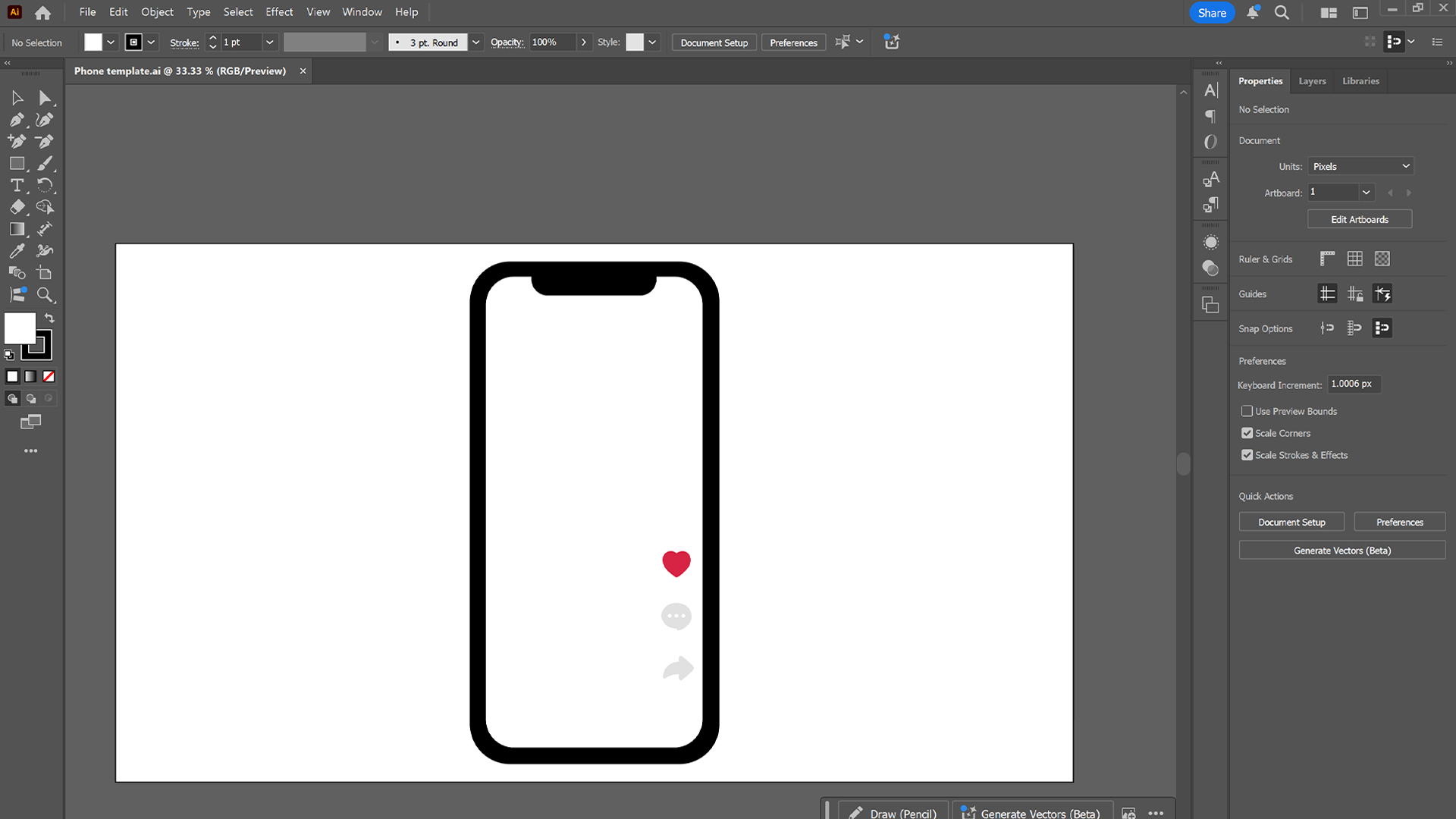The width and height of the screenshot is (1456, 819).
Task: Select the Eraser tool
Action: [17, 207]
